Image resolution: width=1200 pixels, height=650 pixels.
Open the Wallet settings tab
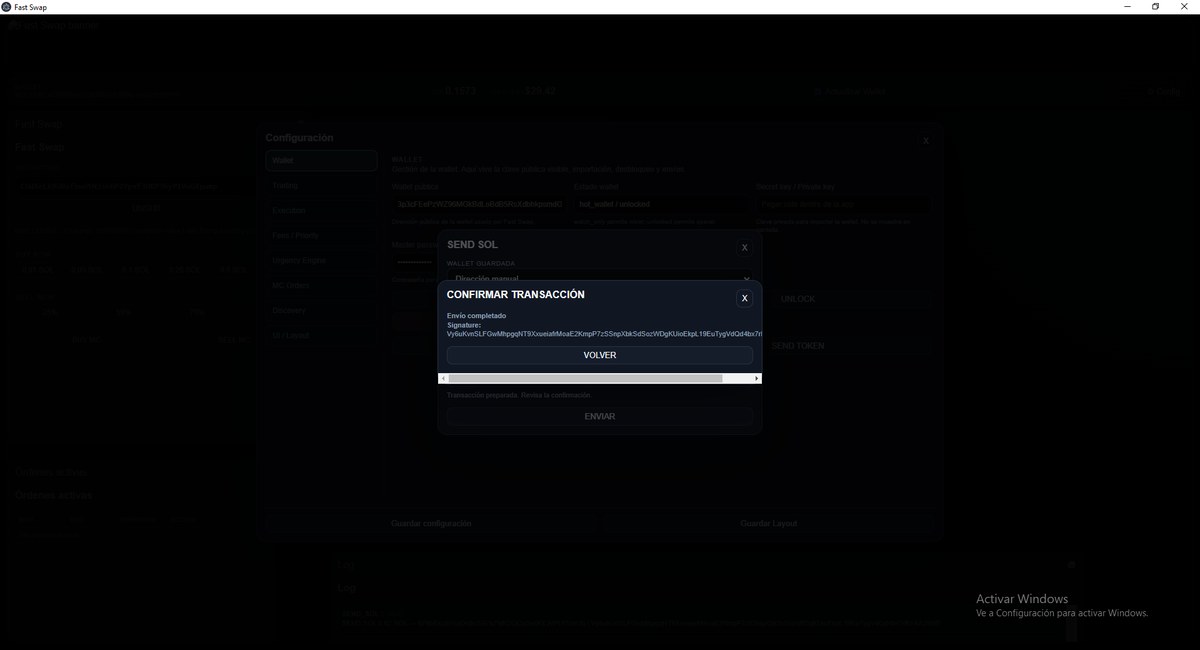[x=321, y=160]
